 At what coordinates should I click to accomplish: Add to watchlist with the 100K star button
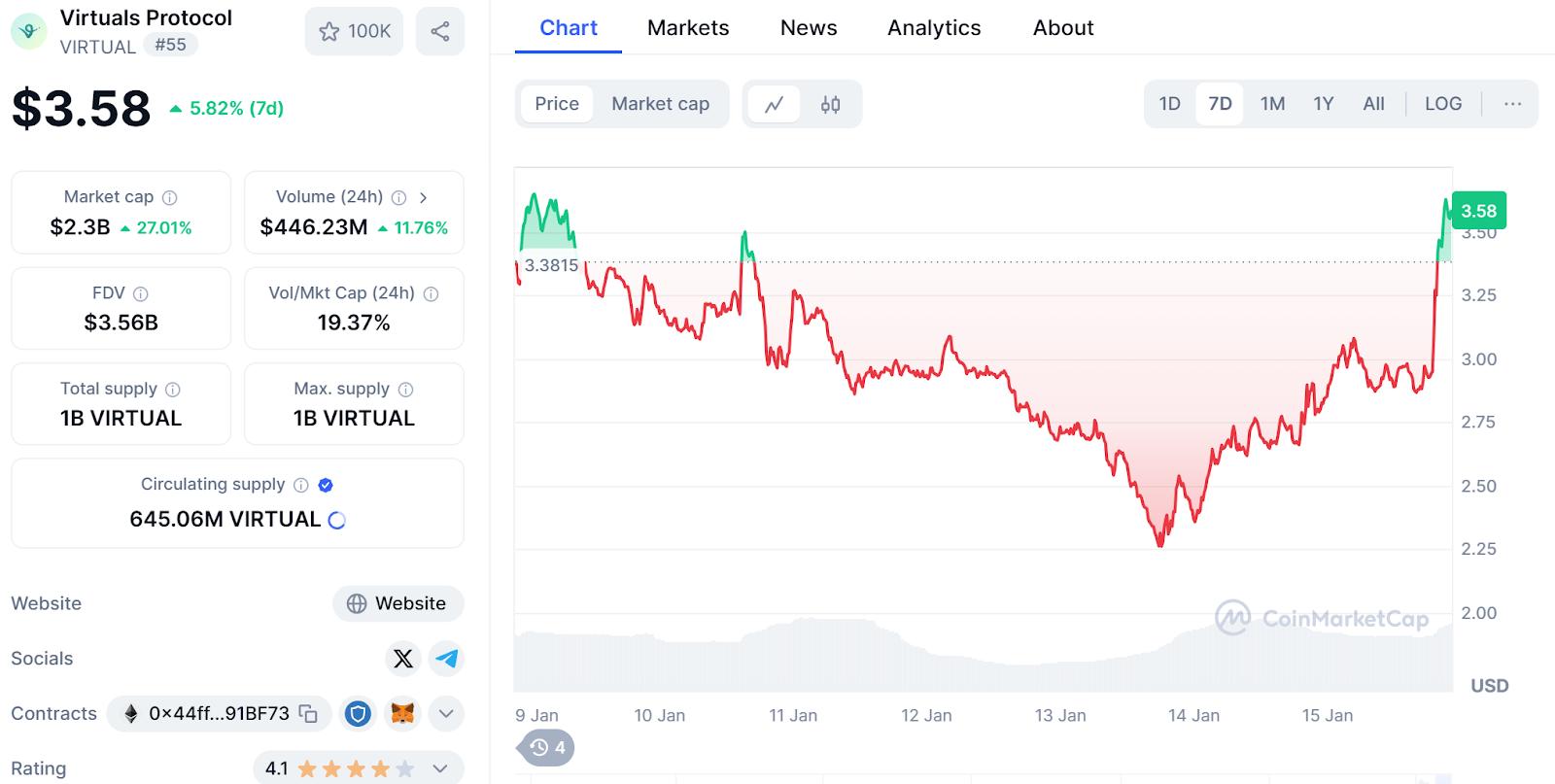(354, 31)
